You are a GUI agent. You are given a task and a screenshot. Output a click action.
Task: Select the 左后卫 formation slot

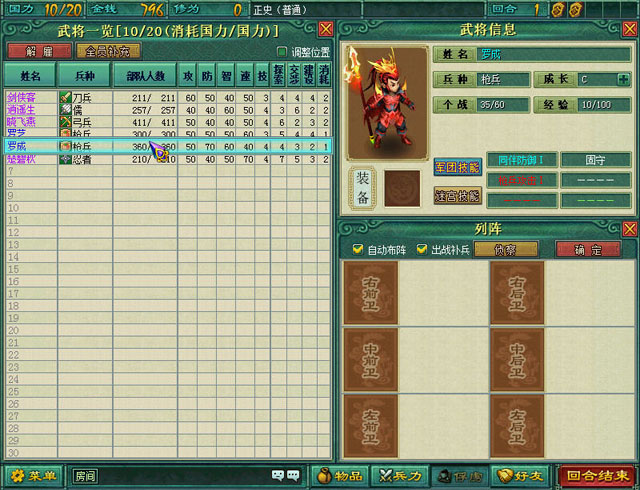click(517, 426)
